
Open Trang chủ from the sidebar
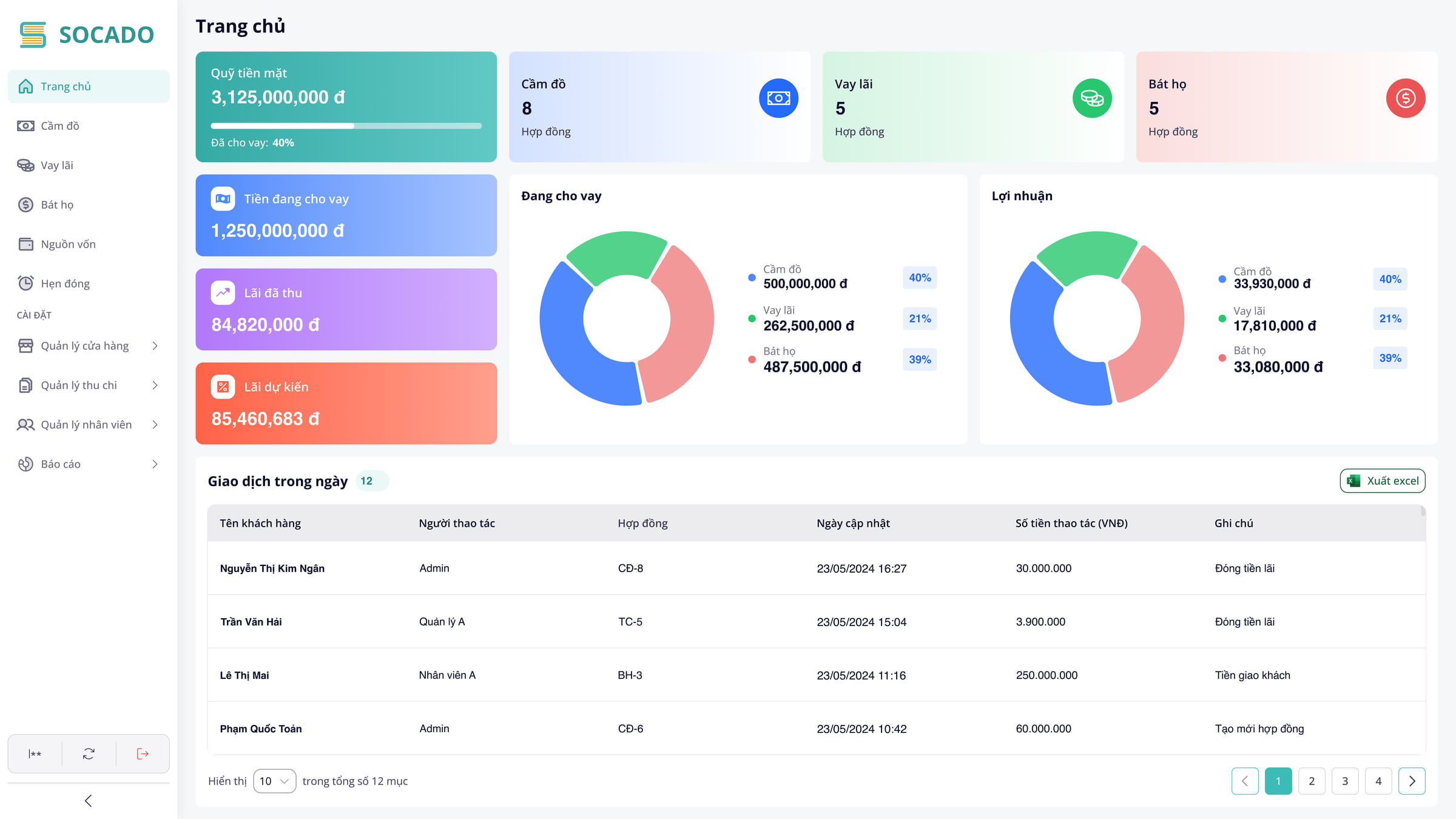89,86
